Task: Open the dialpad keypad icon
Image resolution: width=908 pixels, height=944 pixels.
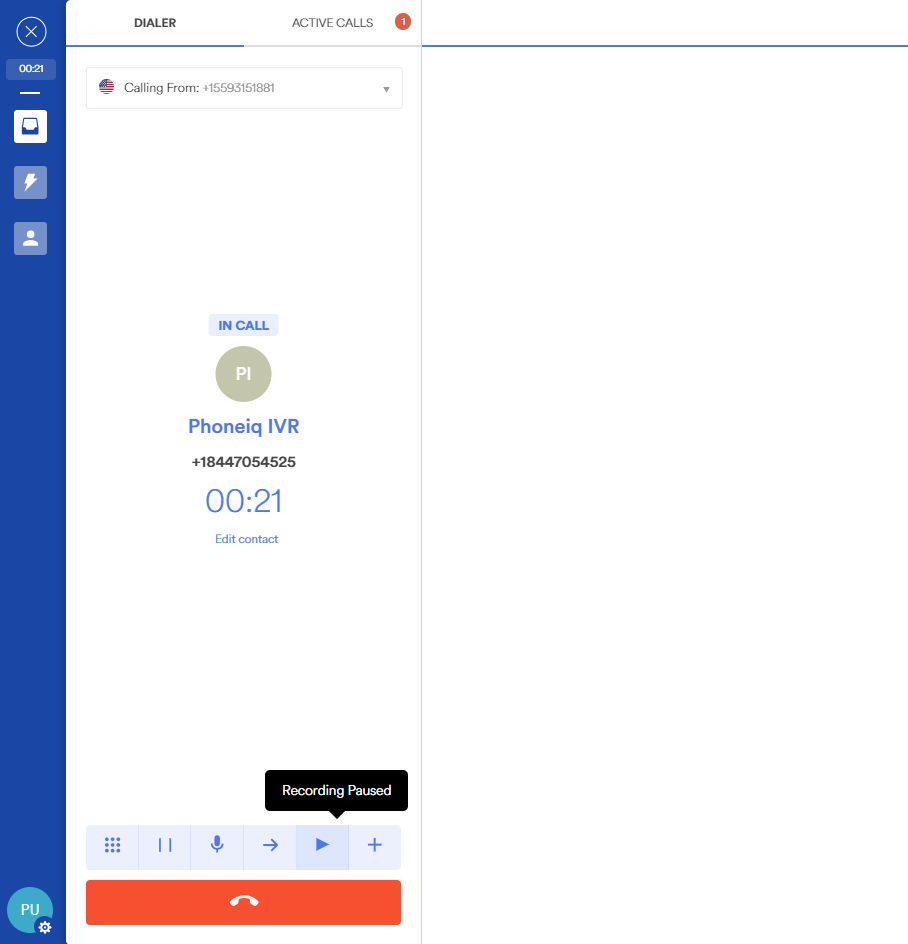Action: (x=113, y=845)
